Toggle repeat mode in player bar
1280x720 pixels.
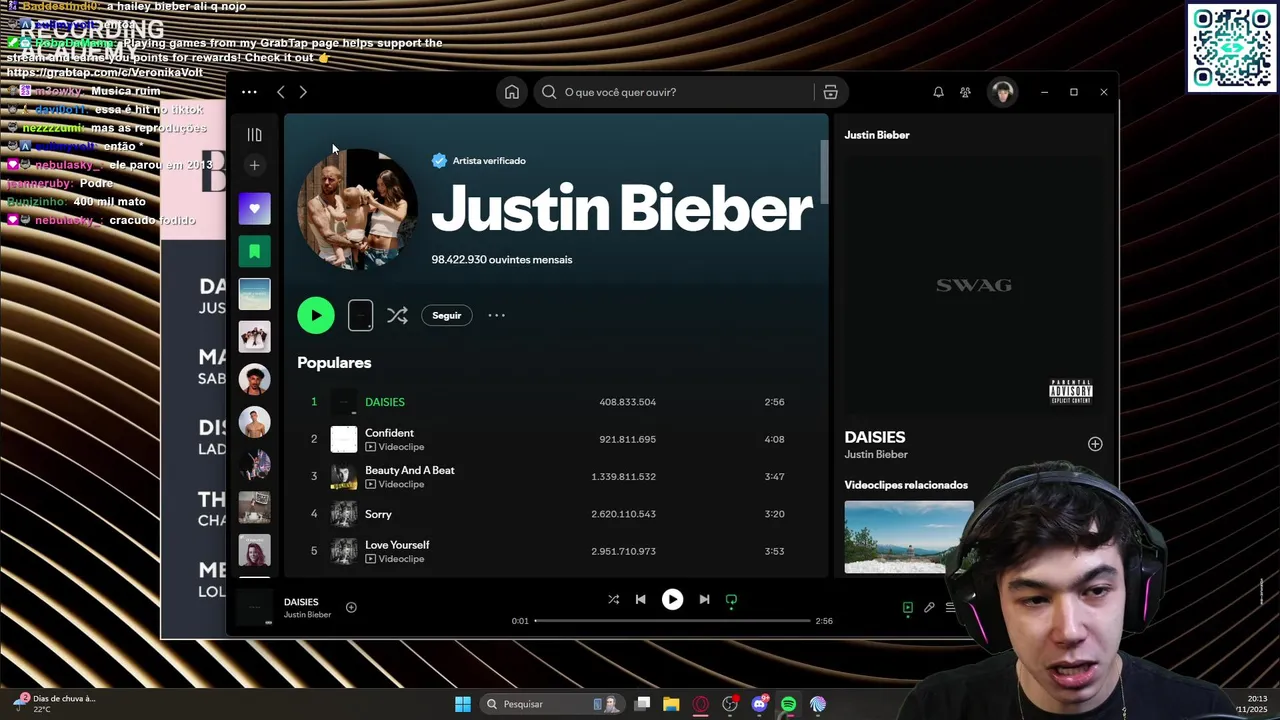pos(731,600)
